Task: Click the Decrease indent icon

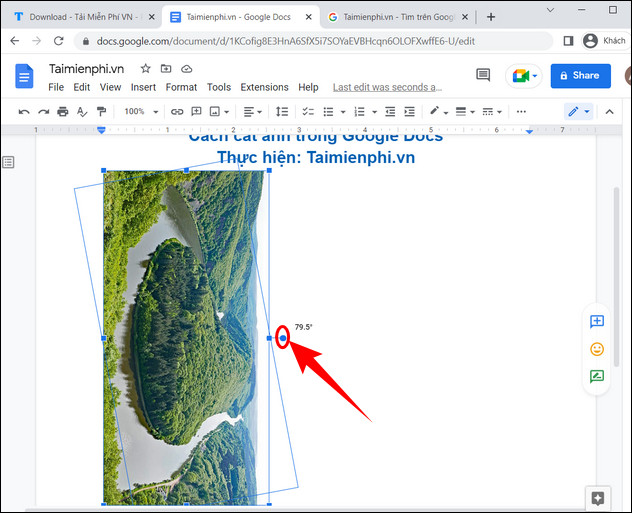Action: click(390, 112)
